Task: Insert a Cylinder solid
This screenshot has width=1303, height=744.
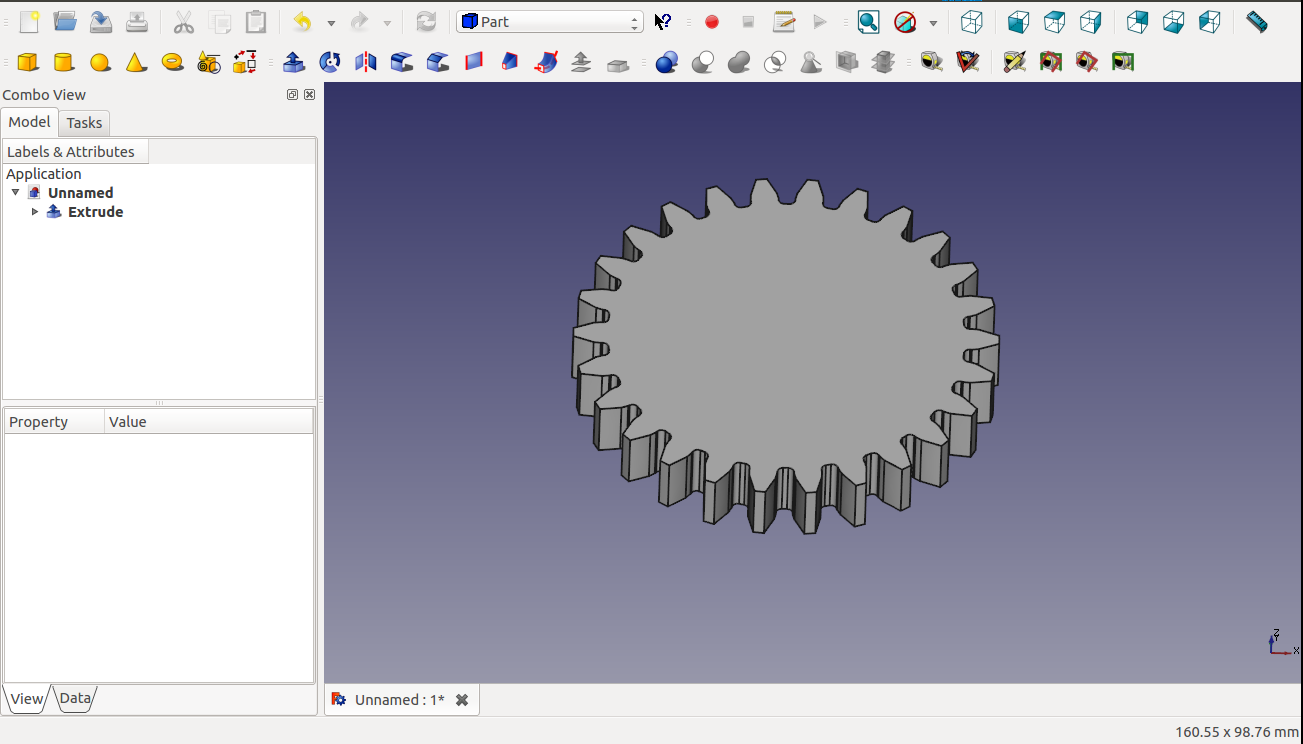Action: (x=64, y=63)
